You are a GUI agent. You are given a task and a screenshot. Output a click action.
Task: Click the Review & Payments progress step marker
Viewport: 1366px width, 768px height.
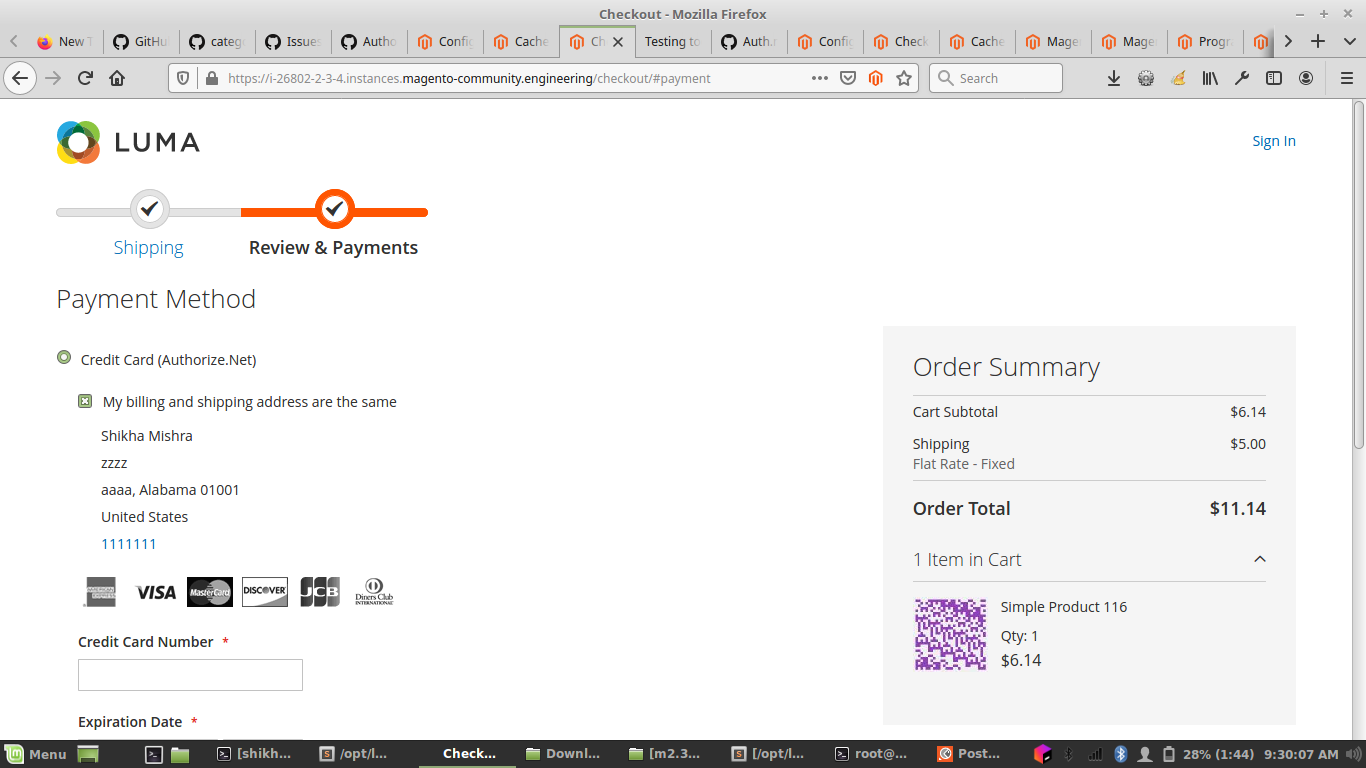coord(335,209)
